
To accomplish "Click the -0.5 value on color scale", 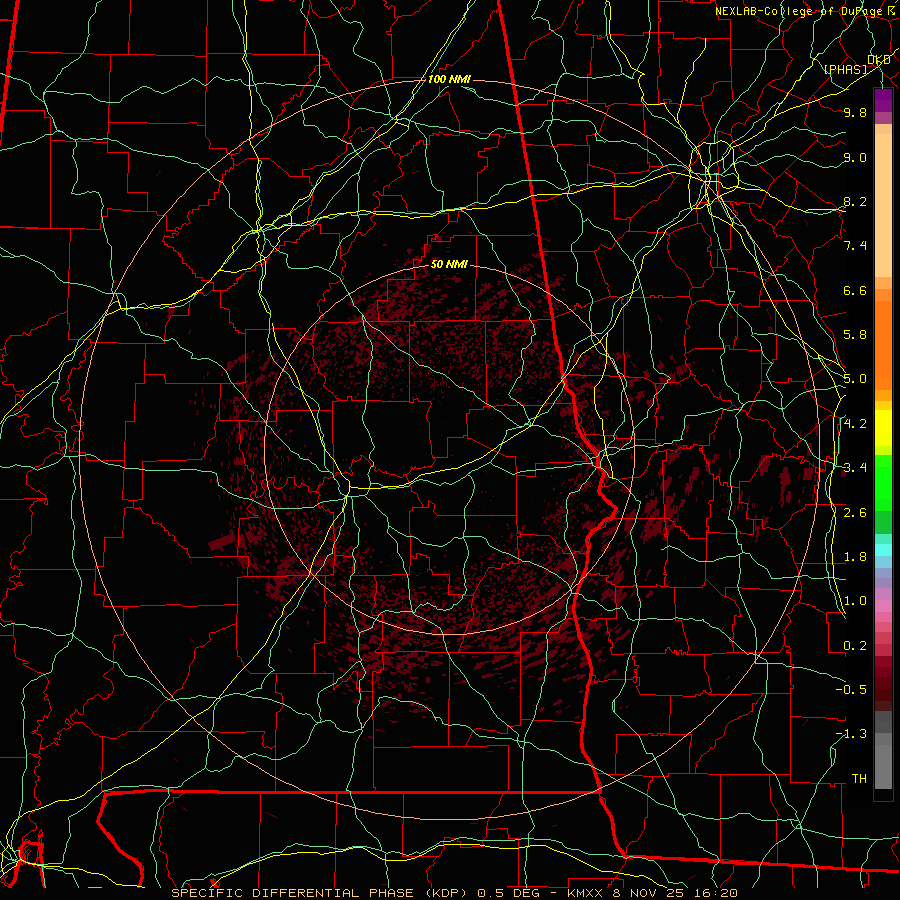I will pyautogui.click(x=851, y=689).
